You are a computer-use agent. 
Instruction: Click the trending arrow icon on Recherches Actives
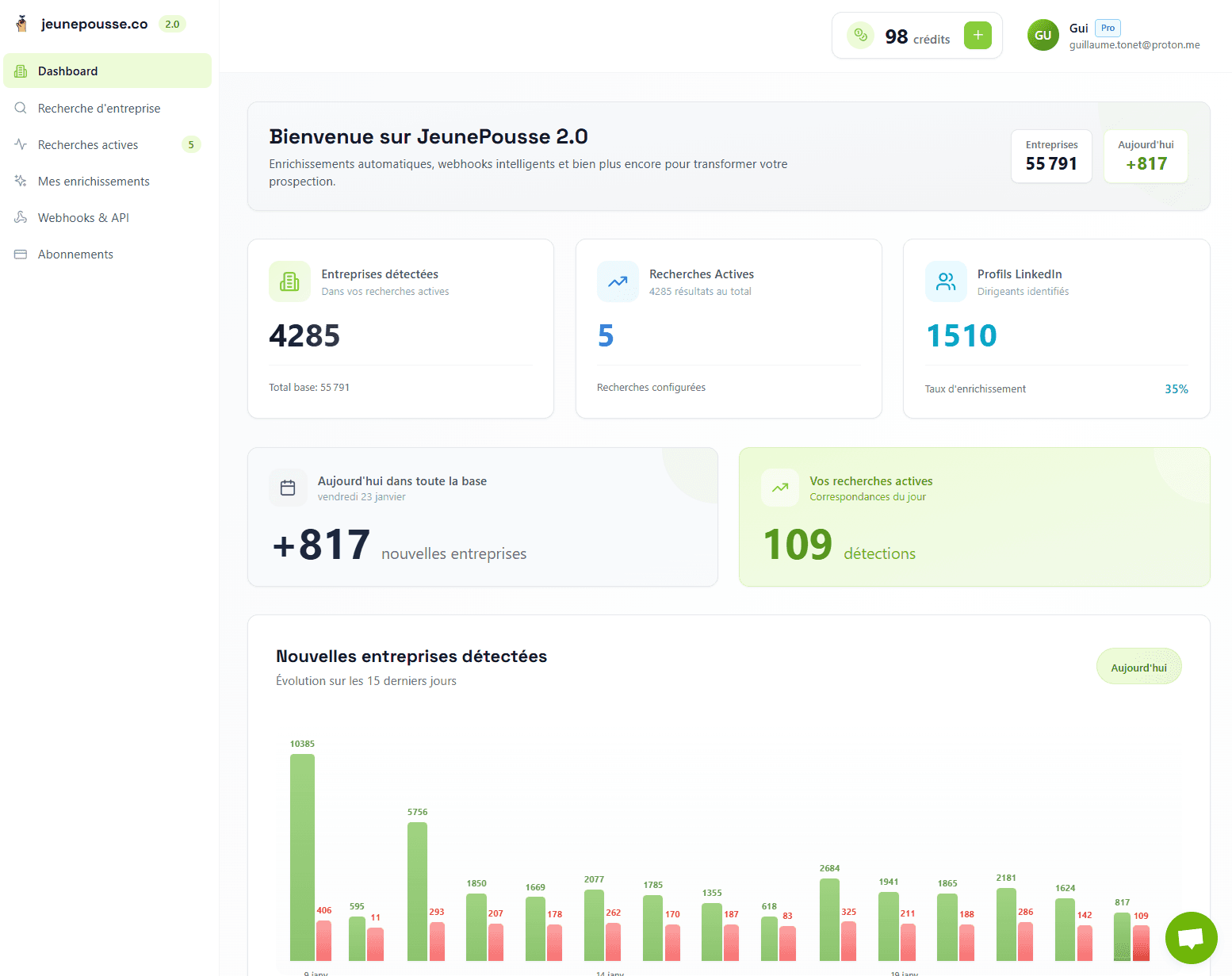(618, 281)
